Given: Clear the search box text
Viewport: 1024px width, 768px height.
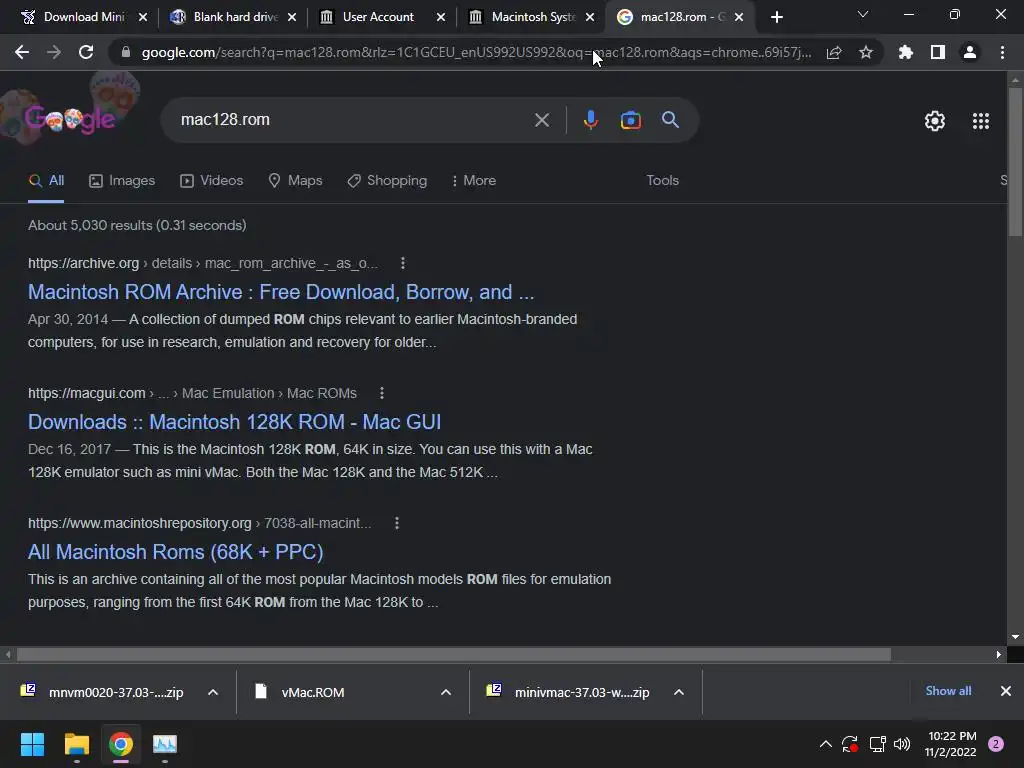Looking at the screenshot, I should (542, 120).
